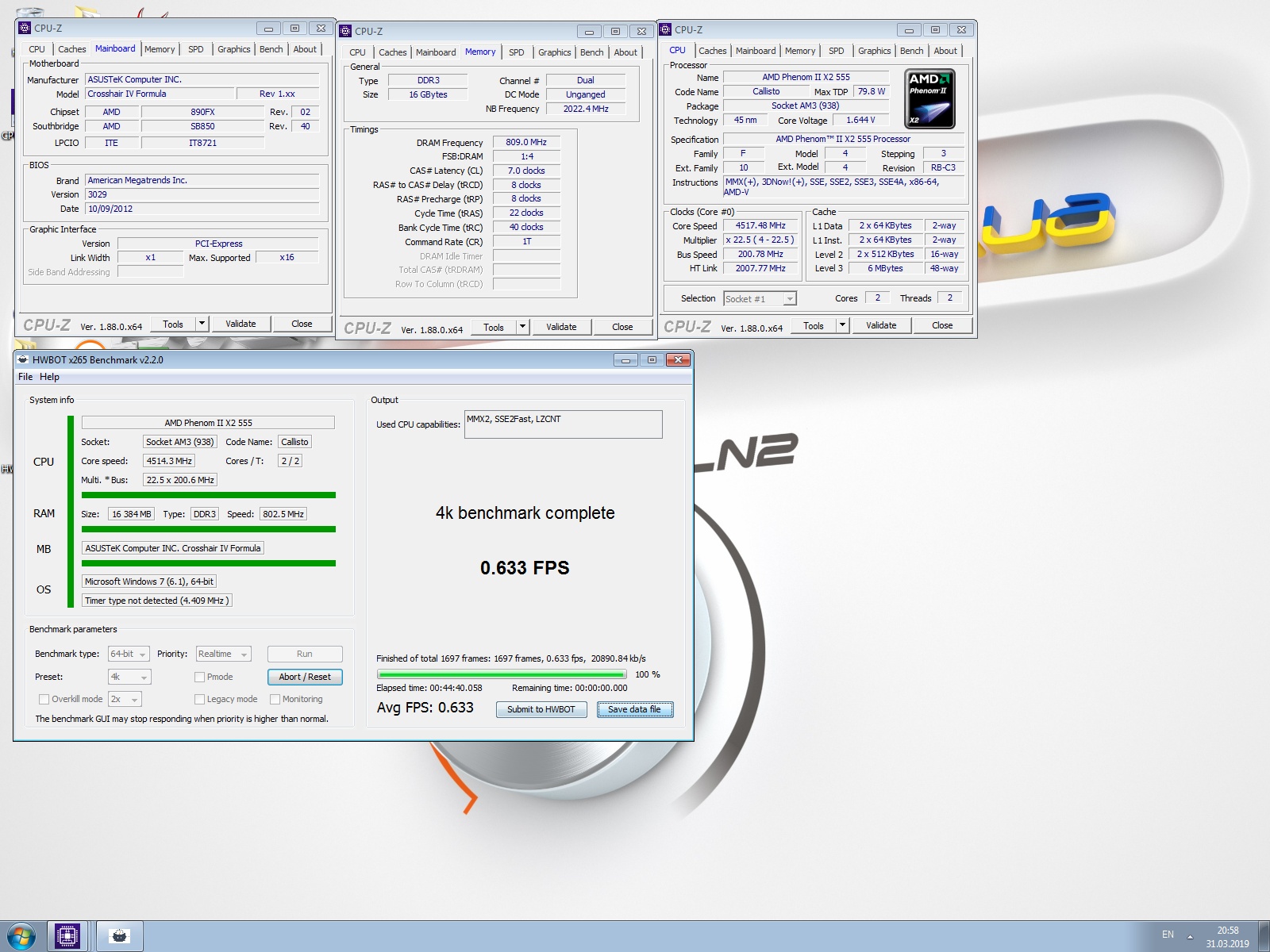Open Tools dropdown arrow in CPU window
1270x952 pixels.
(842, 325)
